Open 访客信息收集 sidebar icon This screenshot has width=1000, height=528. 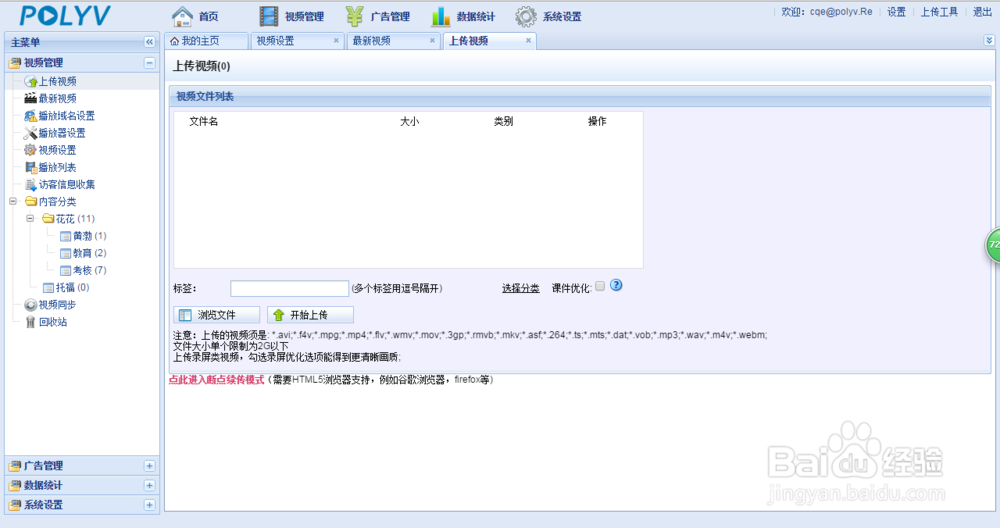(31, 184)
